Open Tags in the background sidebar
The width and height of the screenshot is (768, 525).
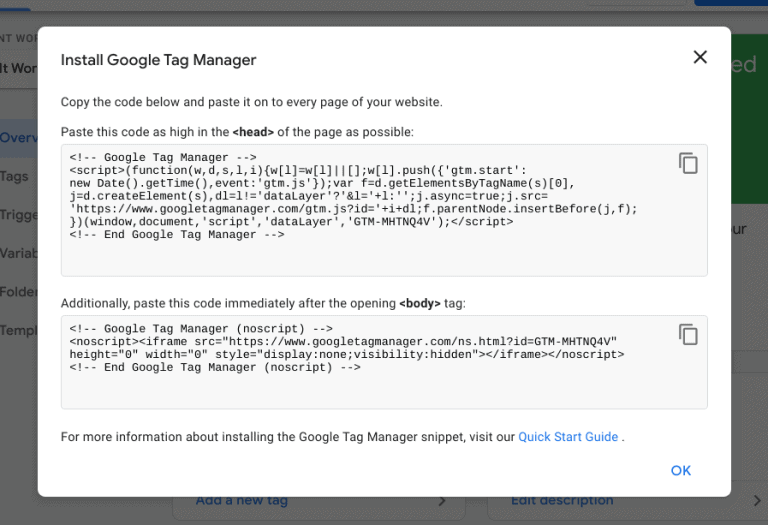click(14, 176)
